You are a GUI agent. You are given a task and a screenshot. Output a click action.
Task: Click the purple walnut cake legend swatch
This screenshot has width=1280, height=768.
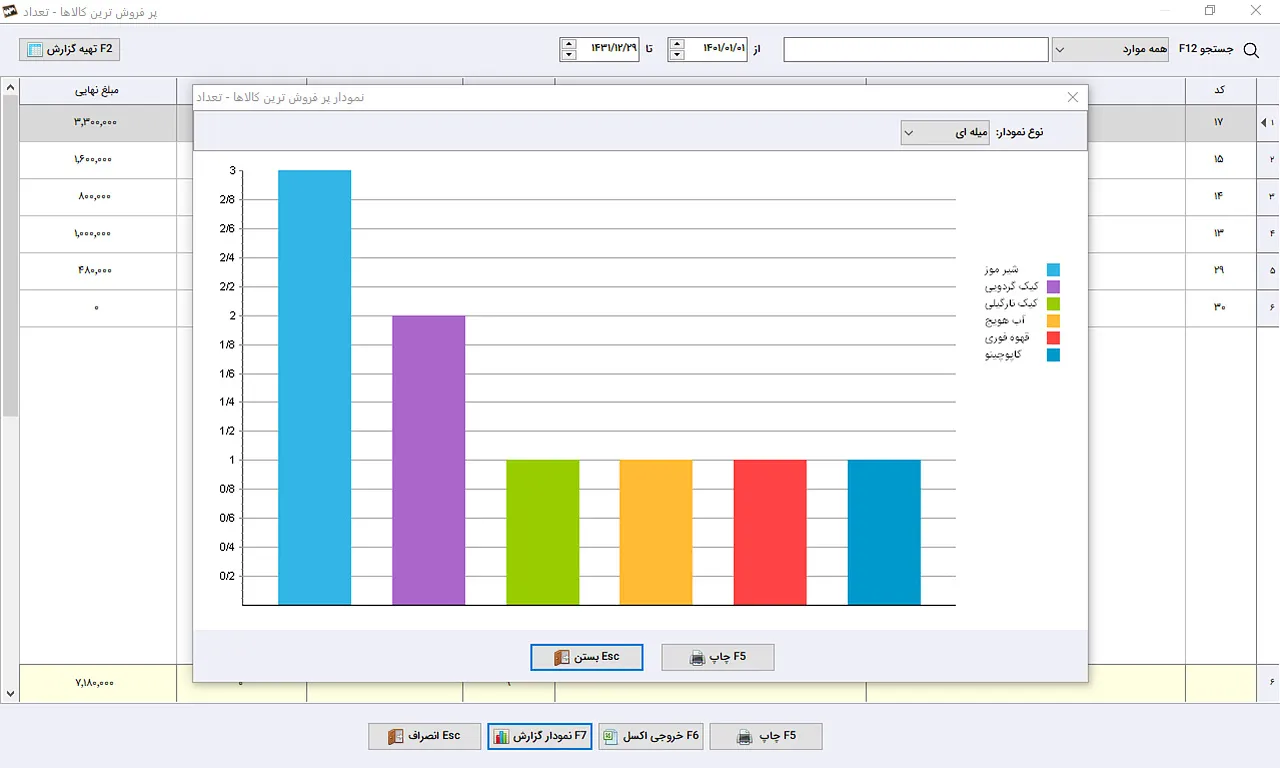(1053, 287)
